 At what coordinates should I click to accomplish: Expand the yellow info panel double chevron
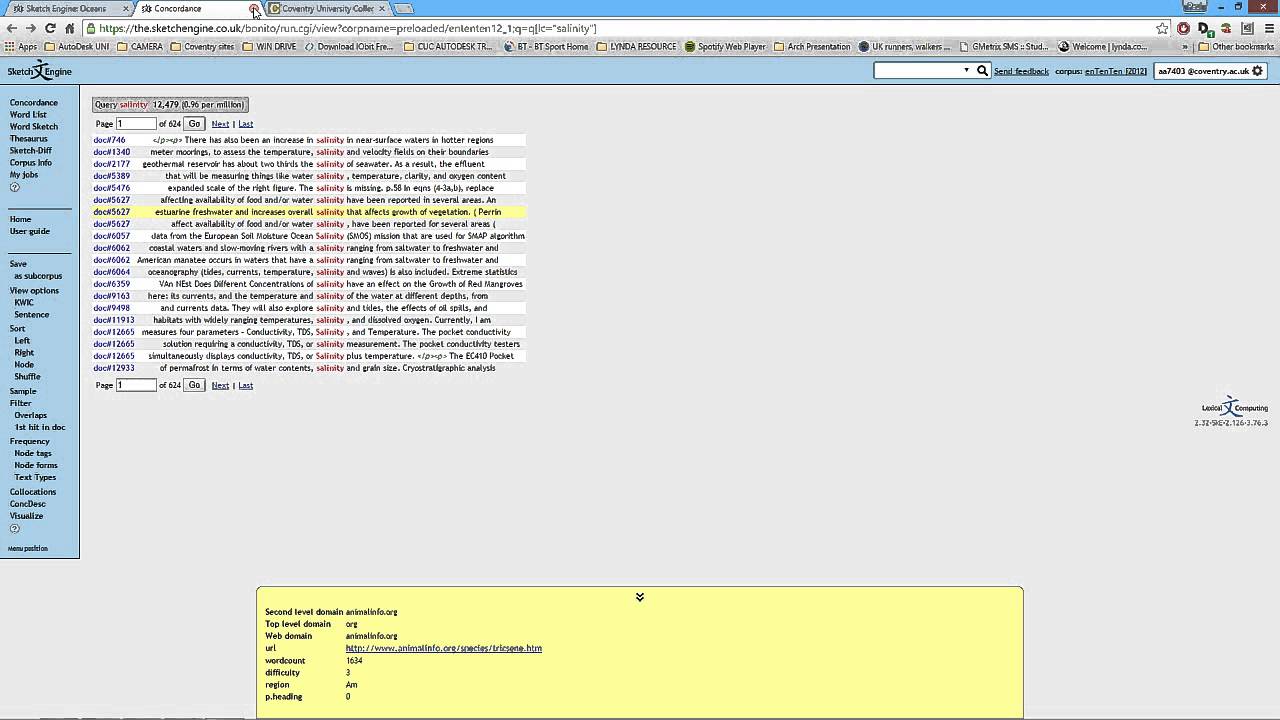click(x=639, y=596)
